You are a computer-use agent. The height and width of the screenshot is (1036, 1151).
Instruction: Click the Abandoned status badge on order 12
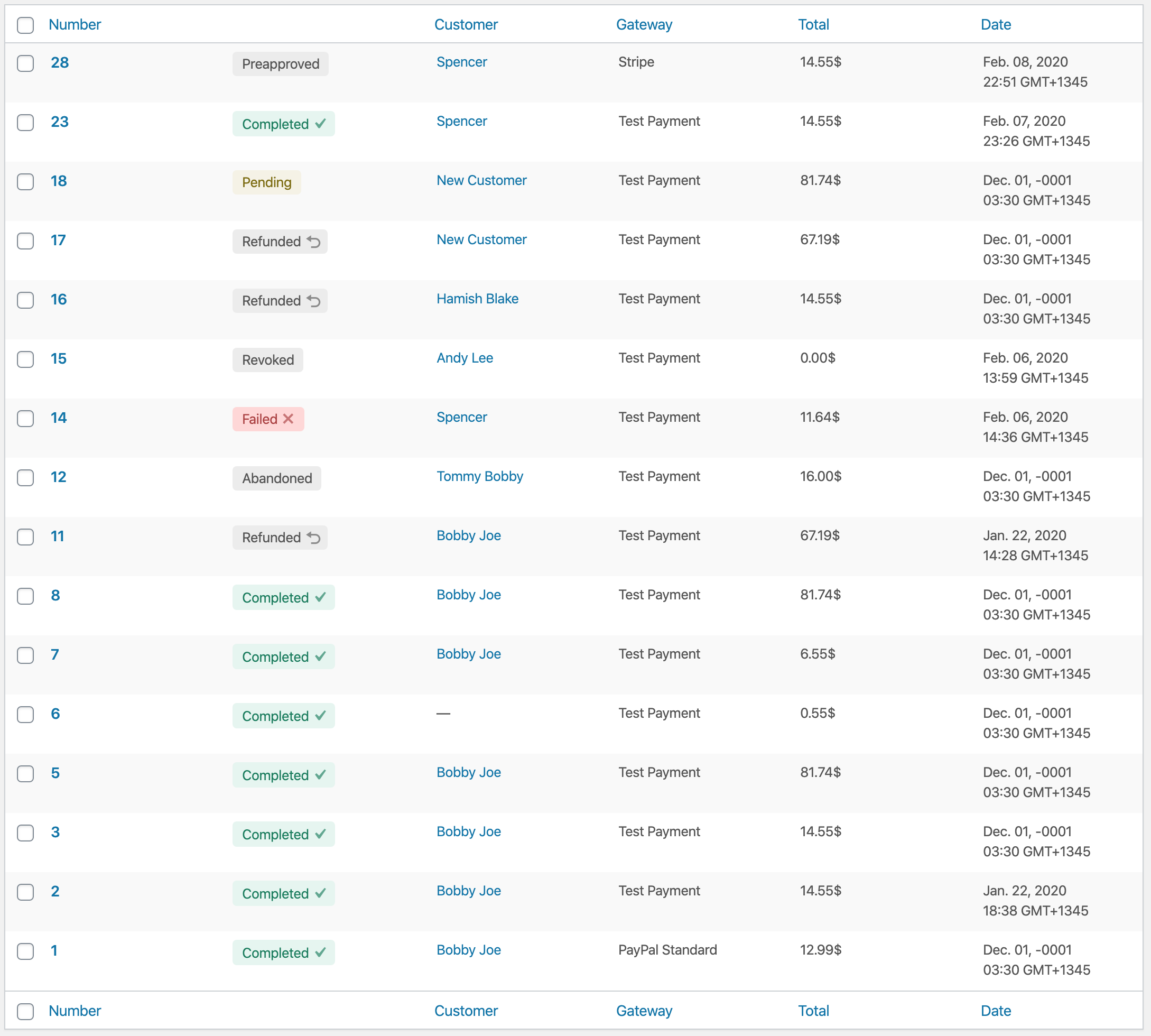click(x=277, y=478)
